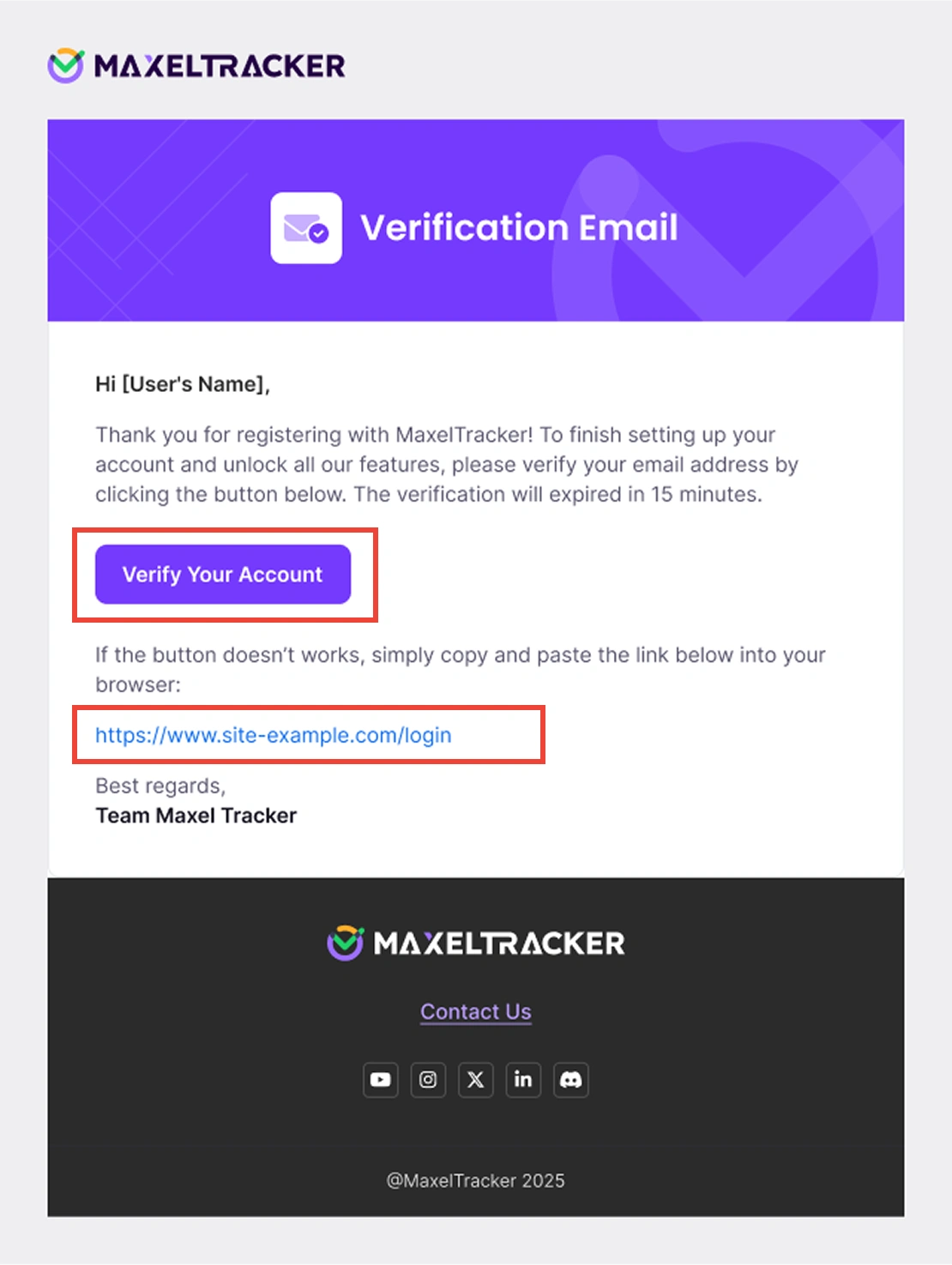This screenshot has height=1265, width=952.
Task: Open the LinkedIn social icon
Action: pyautogui.click(x=523, y=1080)
